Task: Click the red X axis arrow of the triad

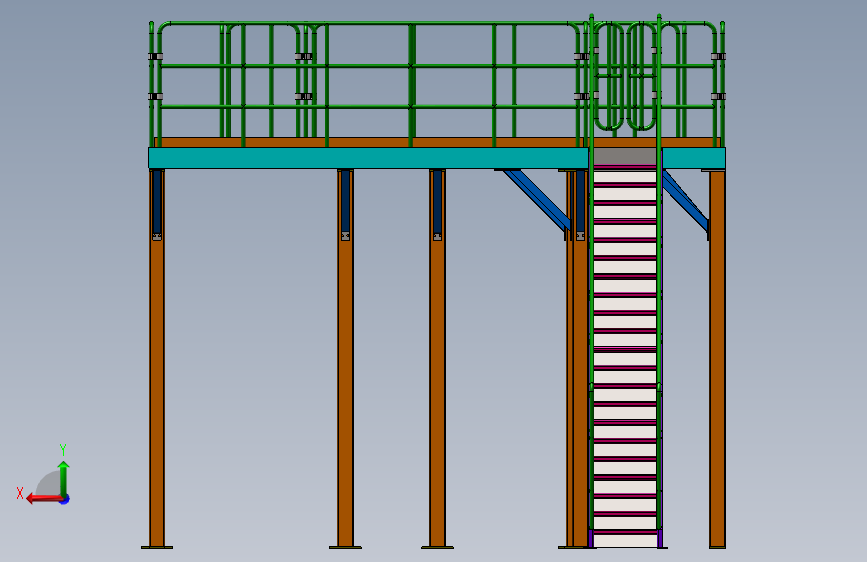Action: 44,498
